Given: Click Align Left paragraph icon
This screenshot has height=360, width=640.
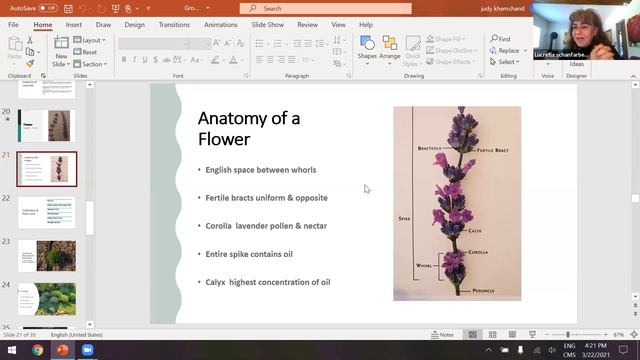Looking at the screenshot, I should [259, 60].
